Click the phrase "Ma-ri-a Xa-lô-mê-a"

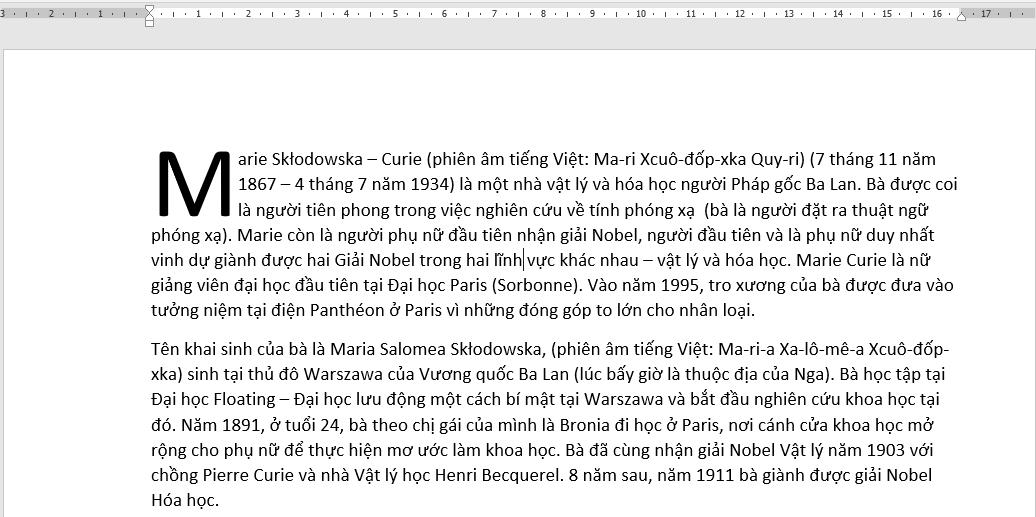pos(791,349)
